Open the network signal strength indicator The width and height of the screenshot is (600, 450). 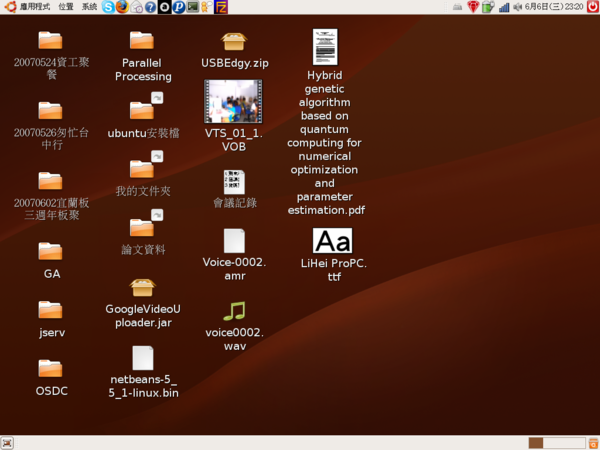coord(504,7)
